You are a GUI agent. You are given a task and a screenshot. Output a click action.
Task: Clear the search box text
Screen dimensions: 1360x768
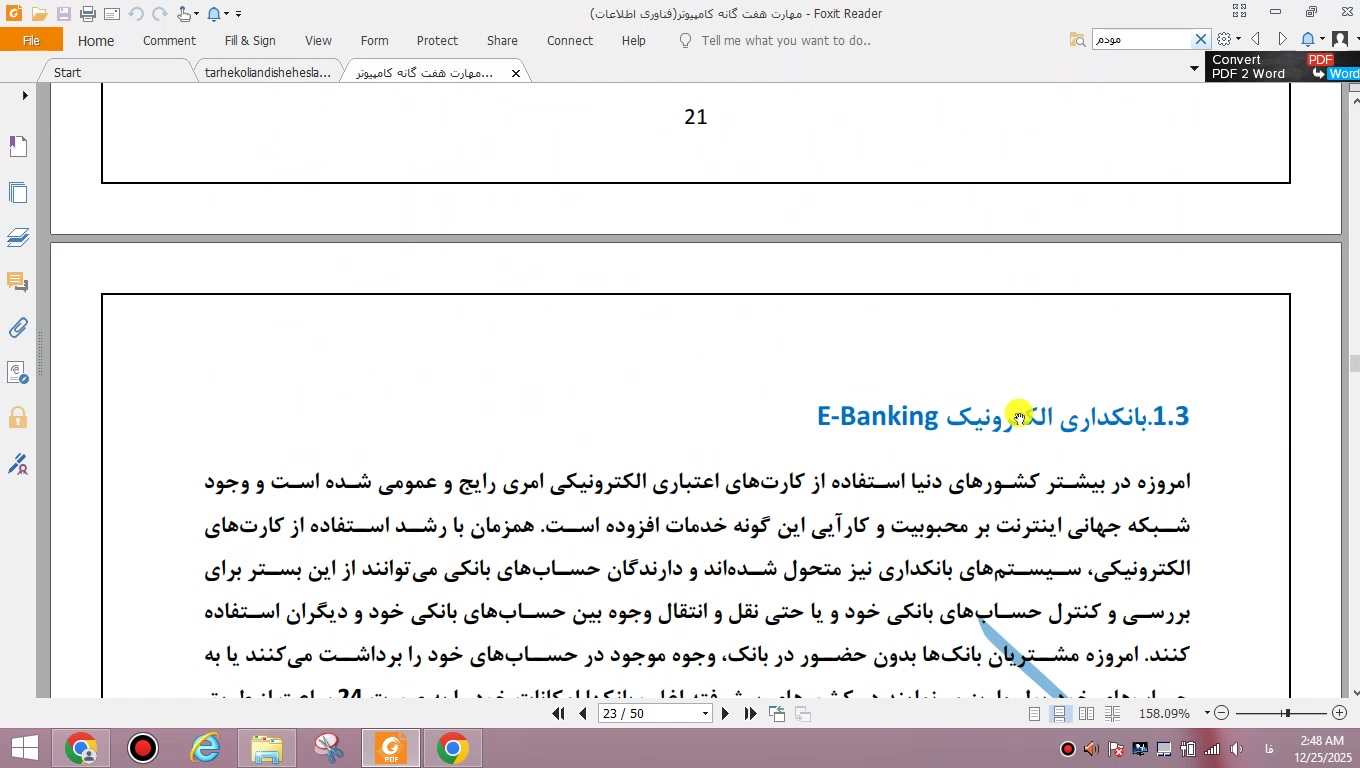pyautogui.click(x=1201, y=40)
